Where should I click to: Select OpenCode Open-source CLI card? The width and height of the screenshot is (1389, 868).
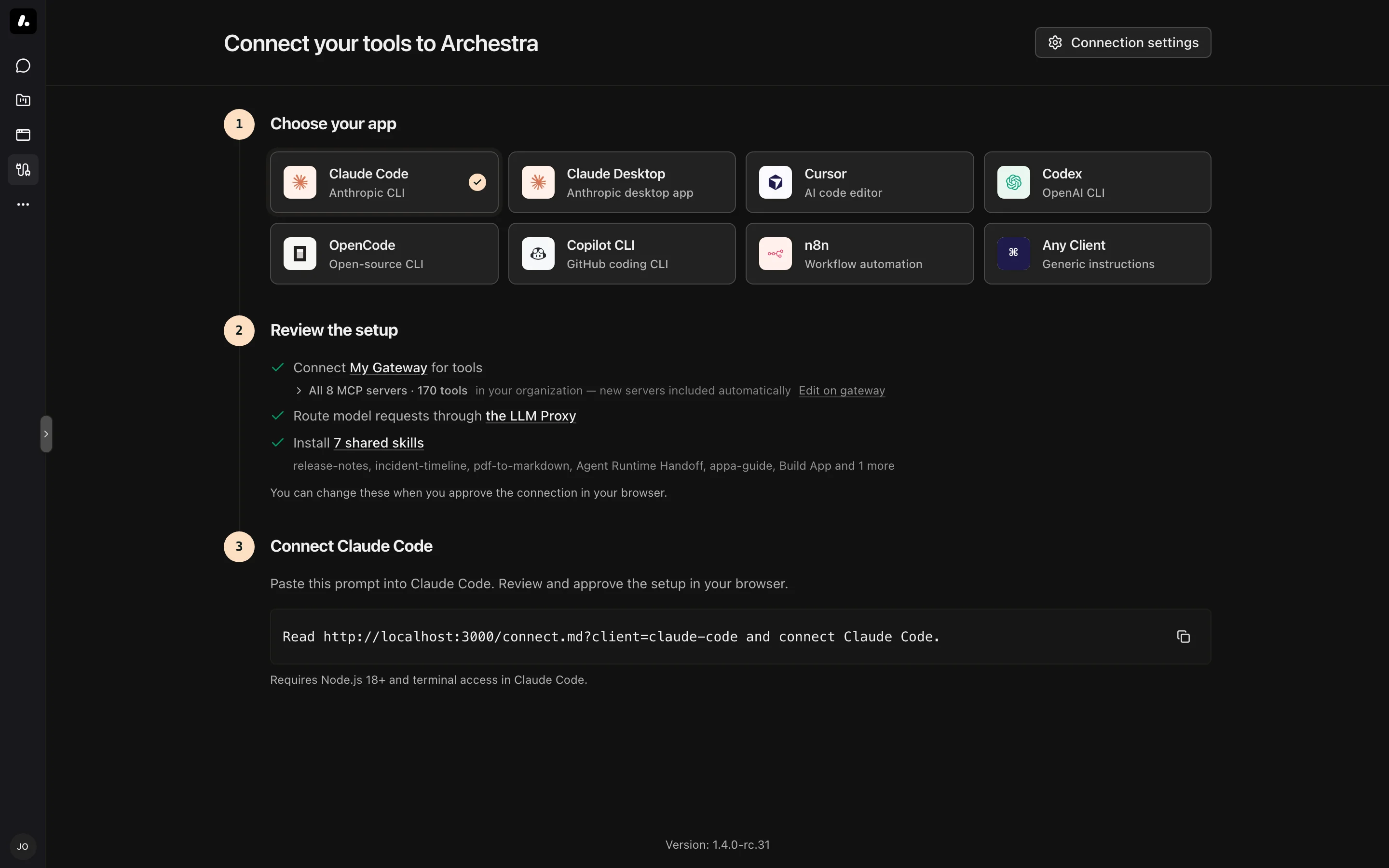click(384, 253)
